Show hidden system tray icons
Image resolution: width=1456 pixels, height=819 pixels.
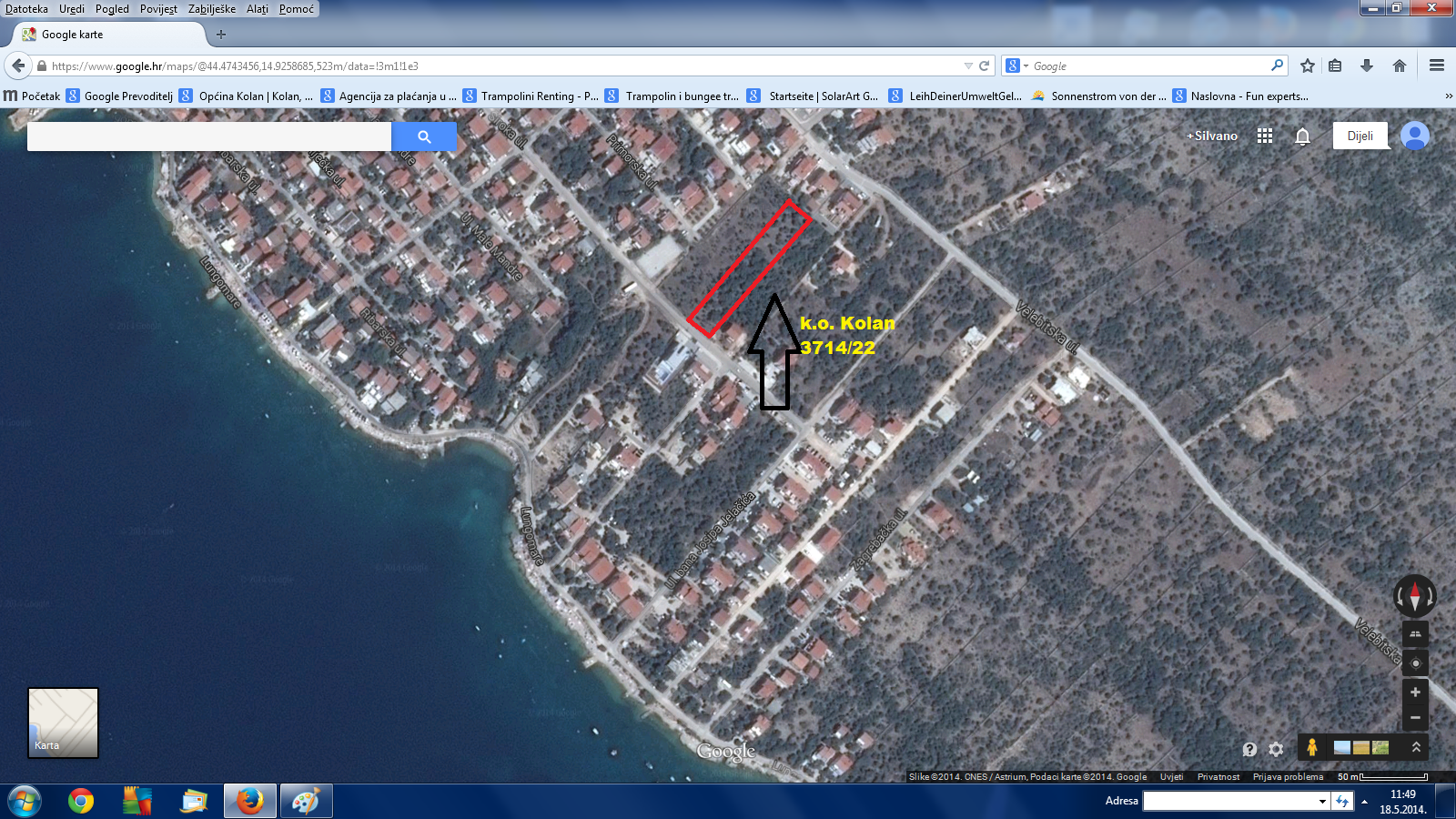pos(1364,802)
